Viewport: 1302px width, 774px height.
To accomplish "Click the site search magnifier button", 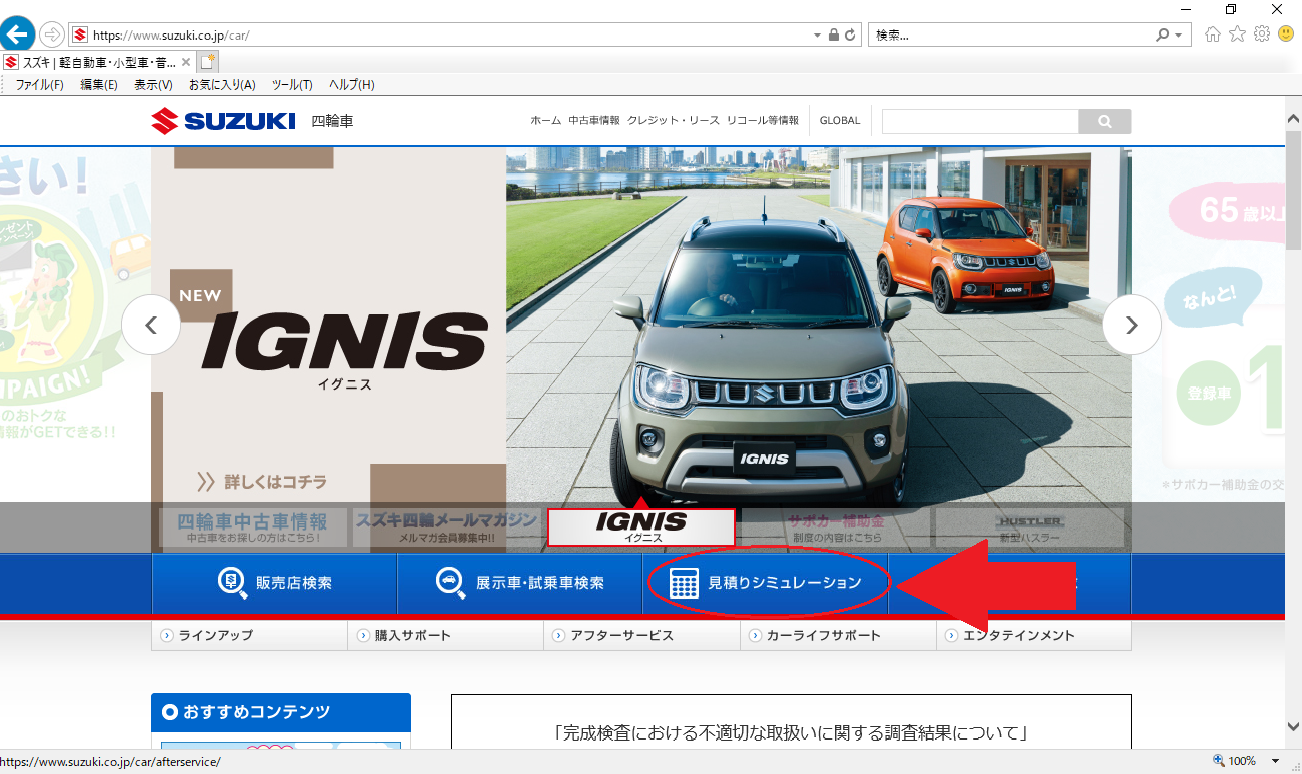I will point(1105,122).
